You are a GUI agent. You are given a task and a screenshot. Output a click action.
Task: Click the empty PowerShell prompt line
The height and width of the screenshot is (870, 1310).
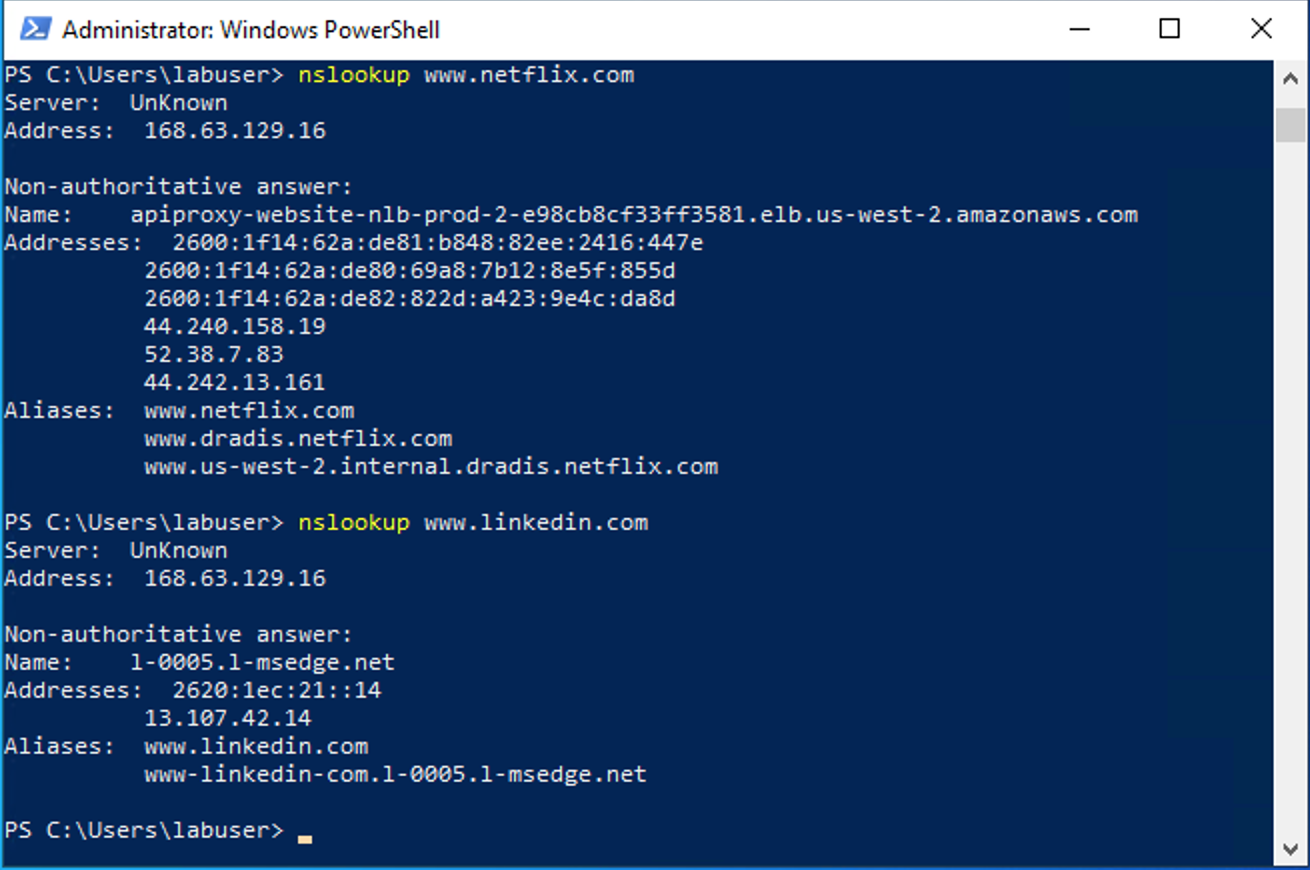[x=145, y=831]
